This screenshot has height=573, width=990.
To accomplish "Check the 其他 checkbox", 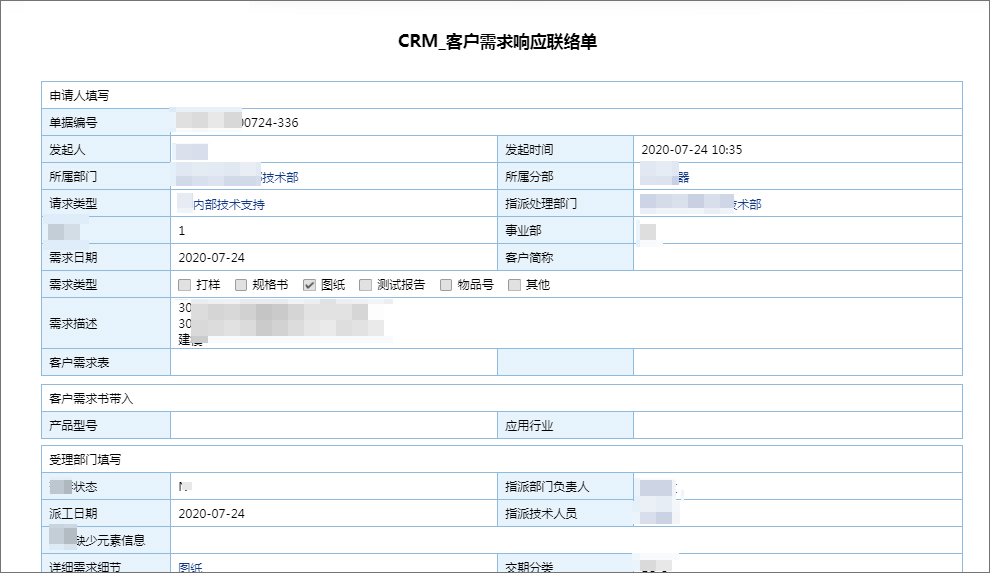I will (515, 285).
